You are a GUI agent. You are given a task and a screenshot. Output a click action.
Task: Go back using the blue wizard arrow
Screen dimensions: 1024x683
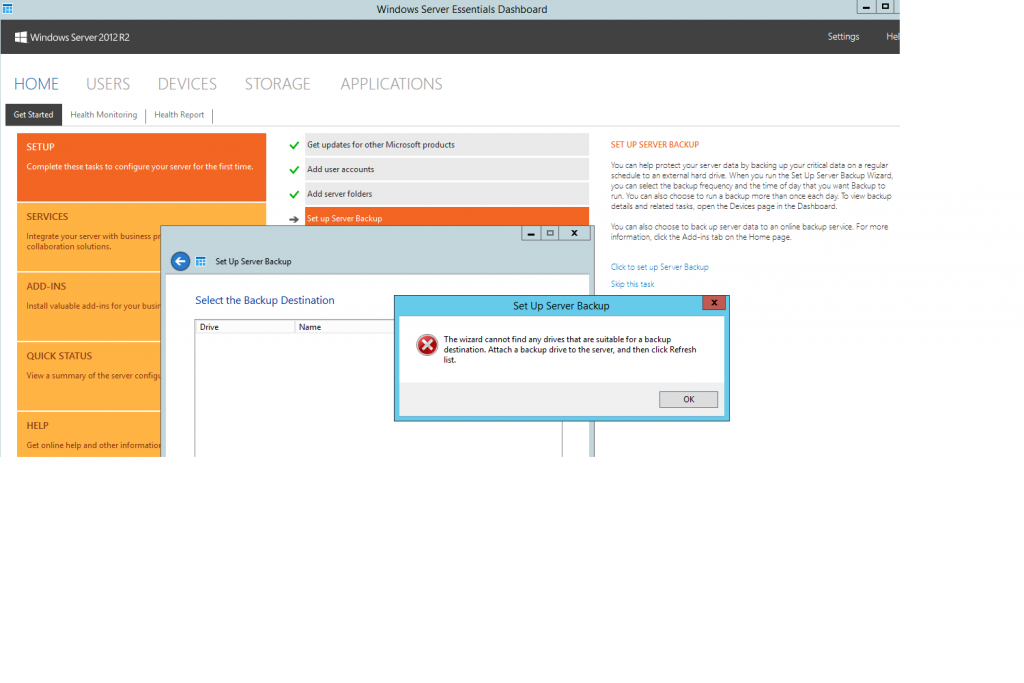click(180, 261)
